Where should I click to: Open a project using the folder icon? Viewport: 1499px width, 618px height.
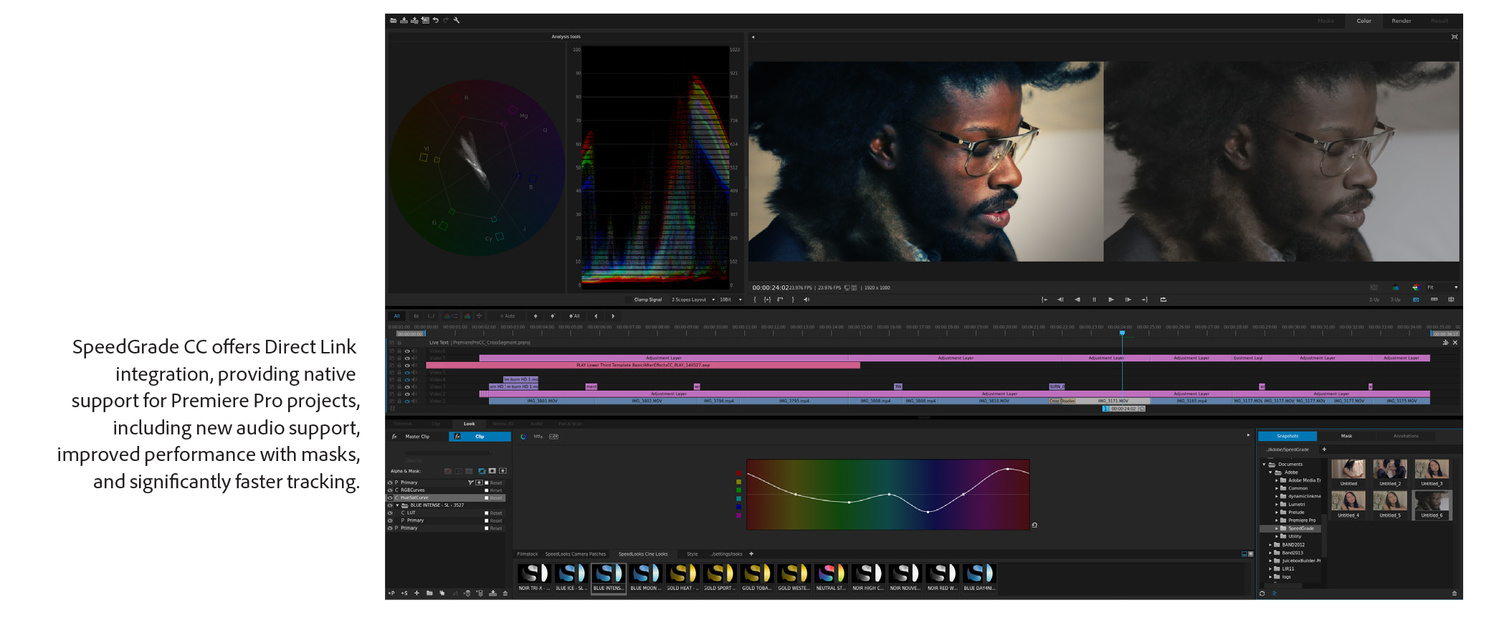point(393,20)
